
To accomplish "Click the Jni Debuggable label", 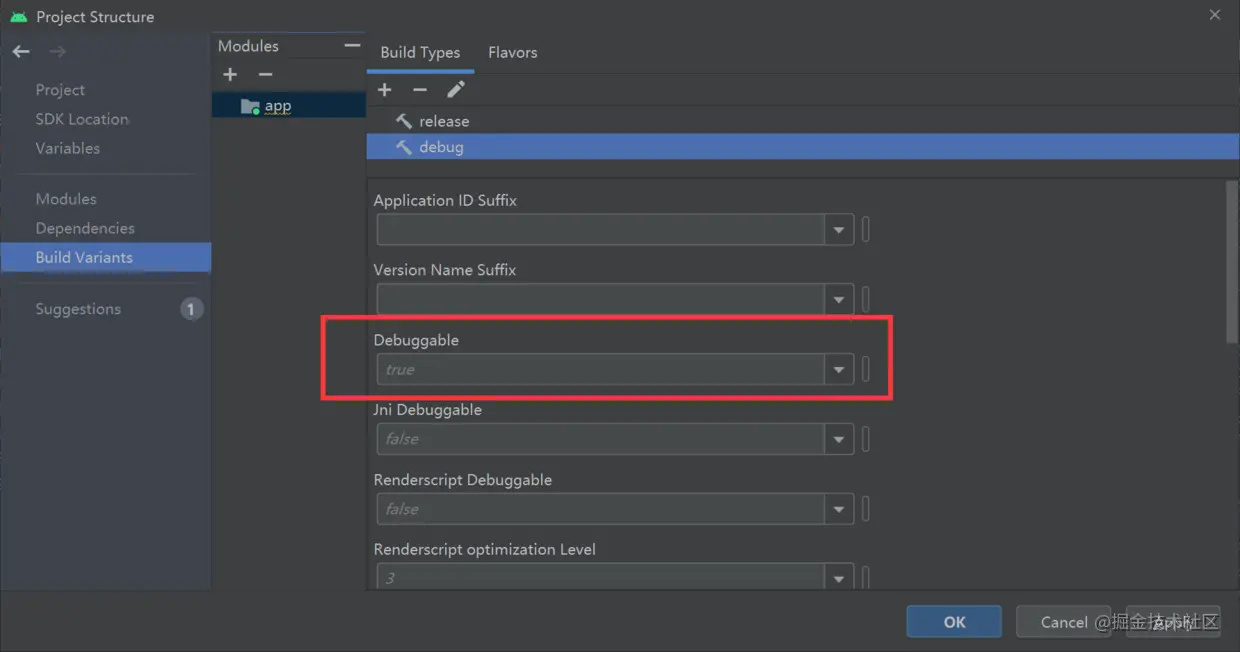I will point(427,410).
